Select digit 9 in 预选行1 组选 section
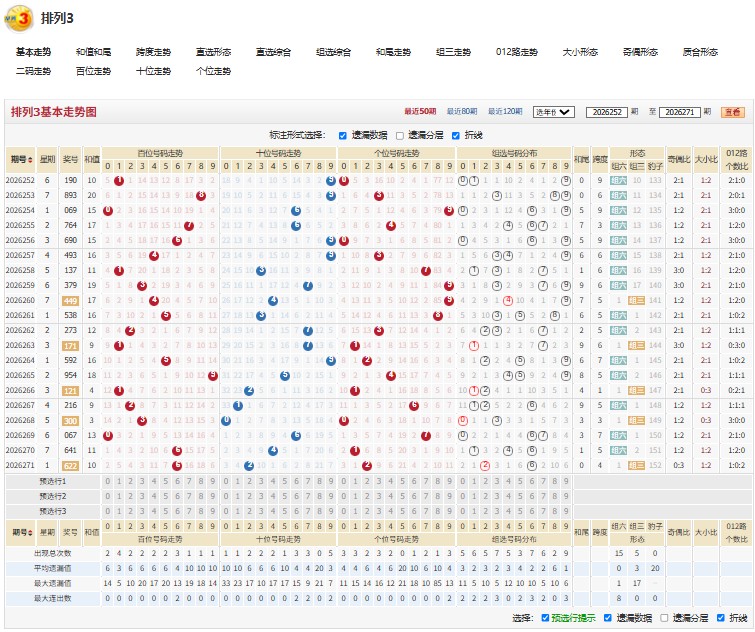 point(566,481)
